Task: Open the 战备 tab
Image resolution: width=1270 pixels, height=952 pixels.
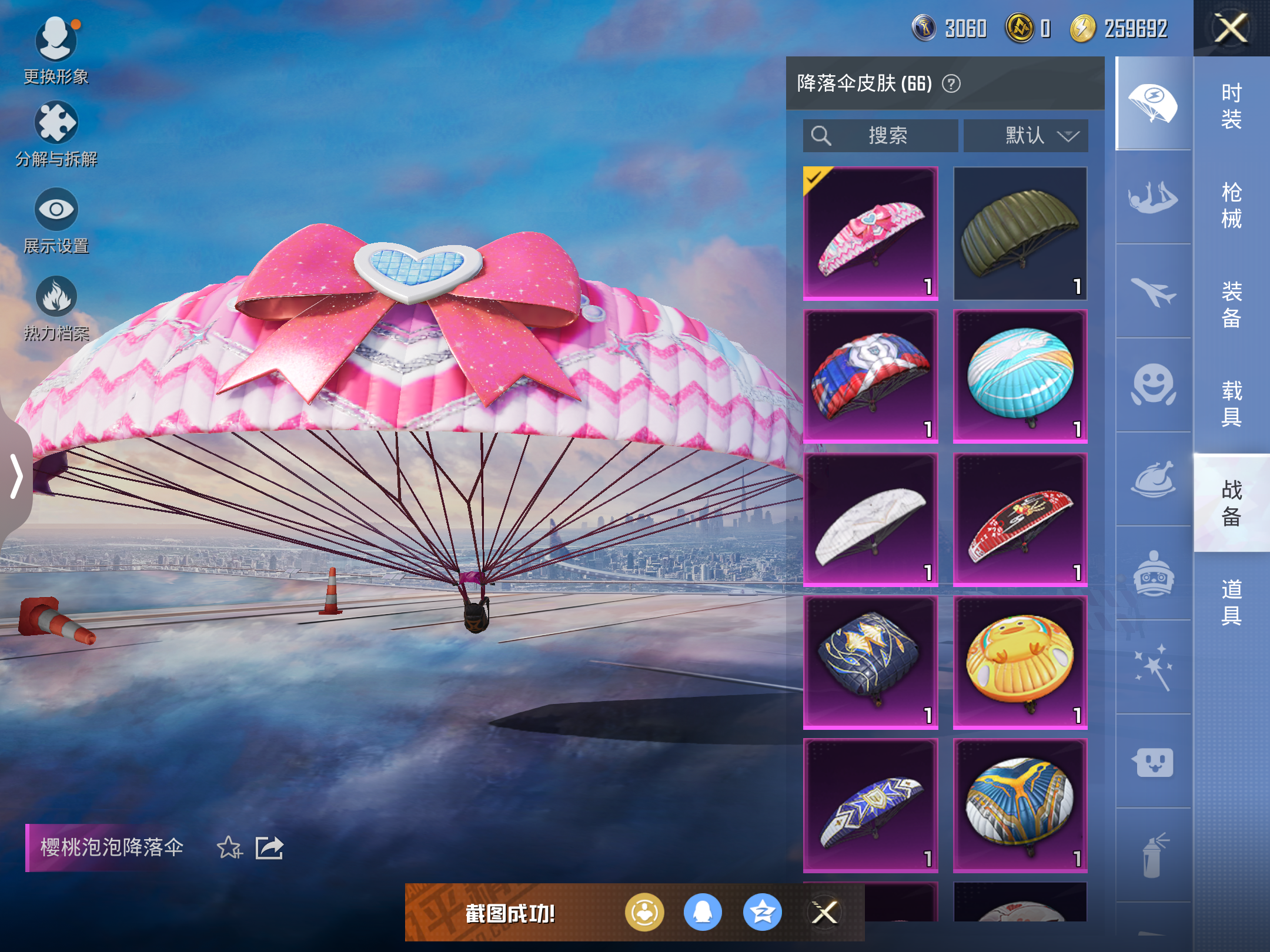Action: (x=1232, y=503)
